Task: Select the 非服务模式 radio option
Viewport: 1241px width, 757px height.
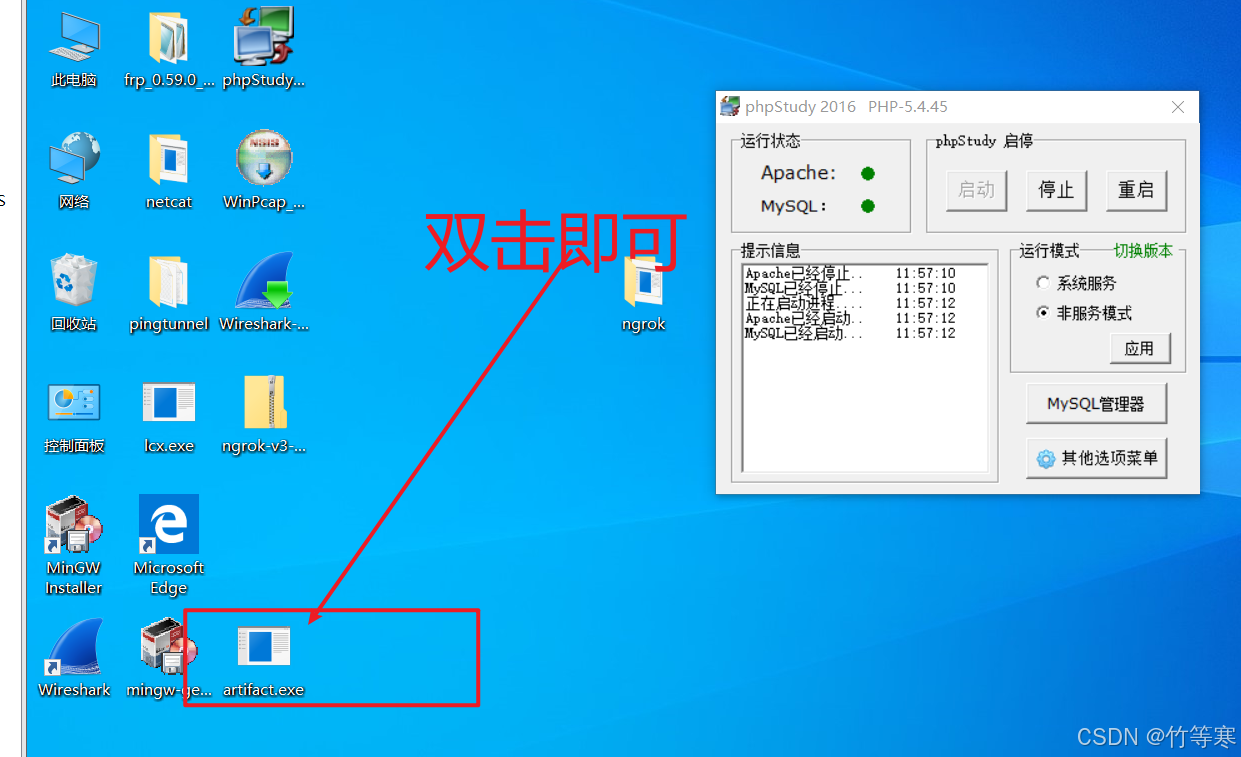Action: point(1043,313)
